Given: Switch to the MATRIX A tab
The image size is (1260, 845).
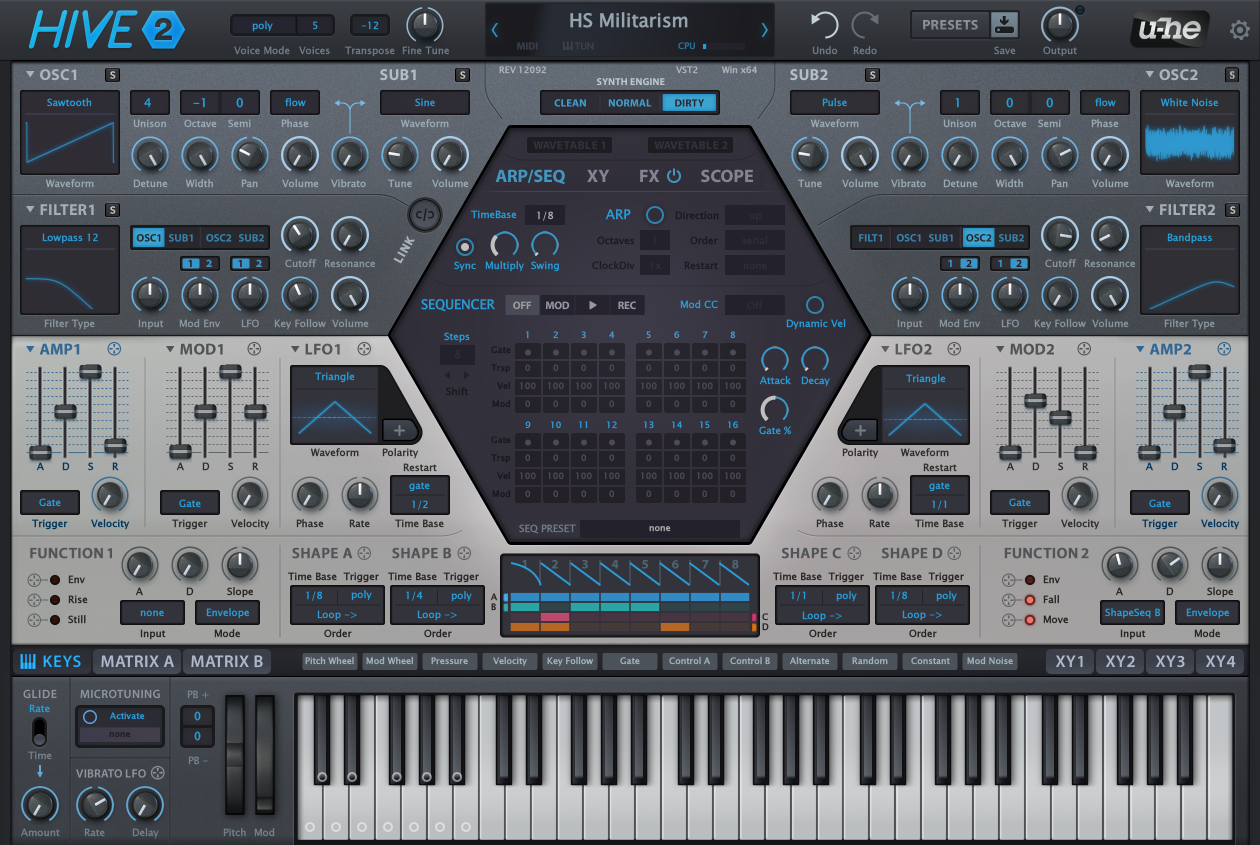Looking at the screenshot, I should pos(135,661).
